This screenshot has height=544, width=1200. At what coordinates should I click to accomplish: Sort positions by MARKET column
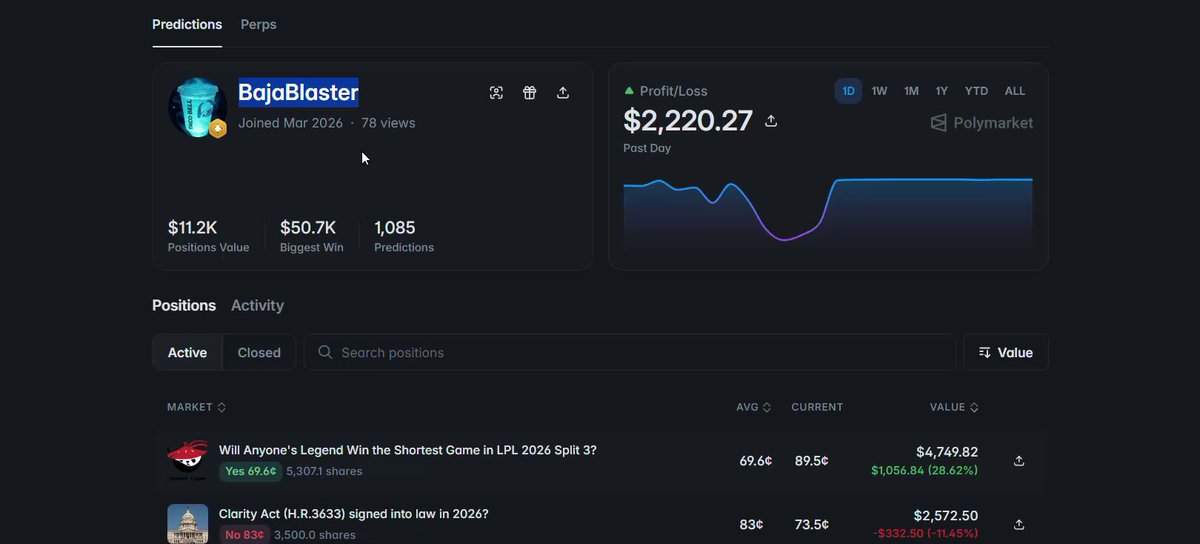tap(196, 407)
